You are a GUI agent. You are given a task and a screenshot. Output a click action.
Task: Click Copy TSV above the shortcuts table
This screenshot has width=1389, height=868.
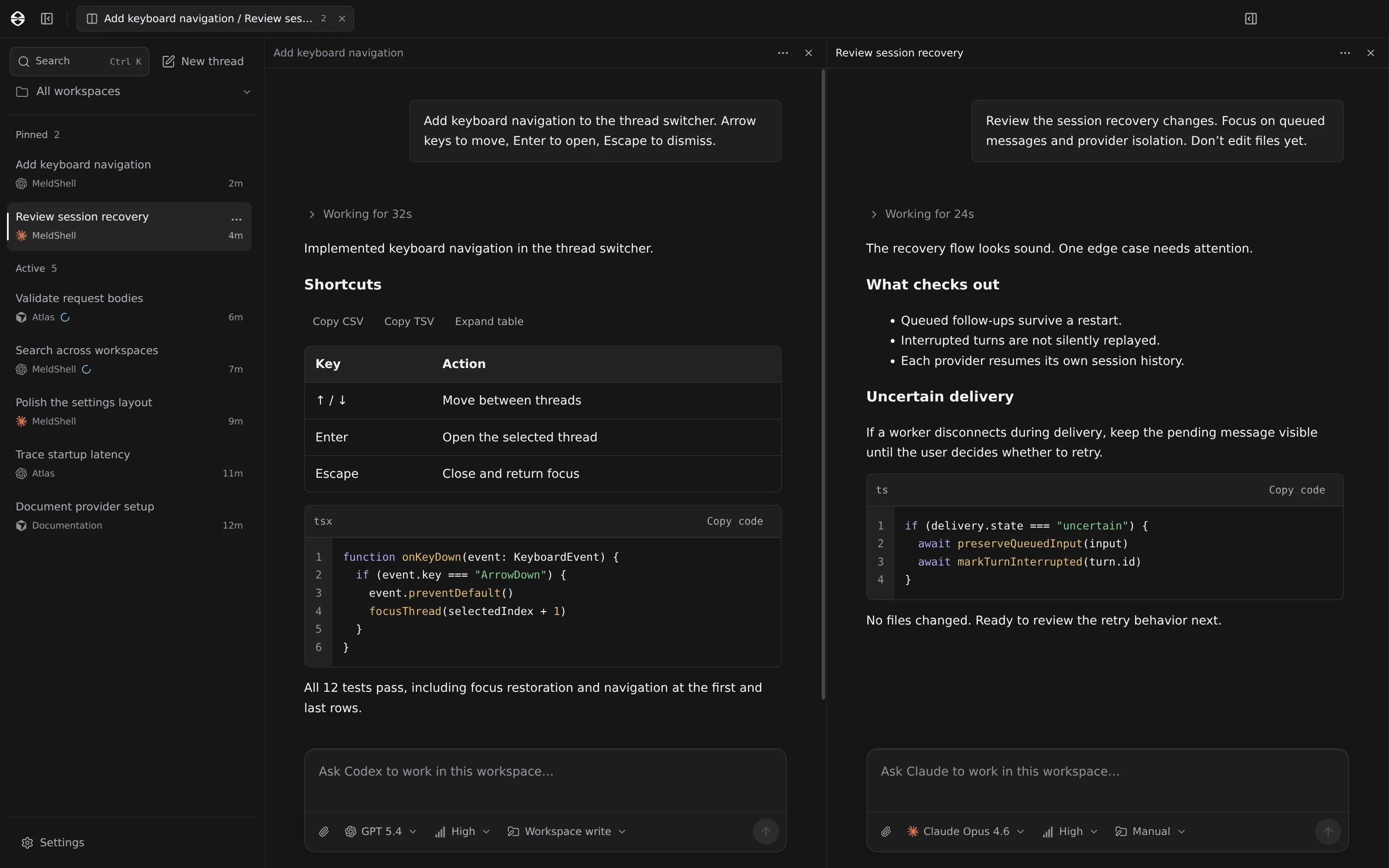(x=409, y=322)
